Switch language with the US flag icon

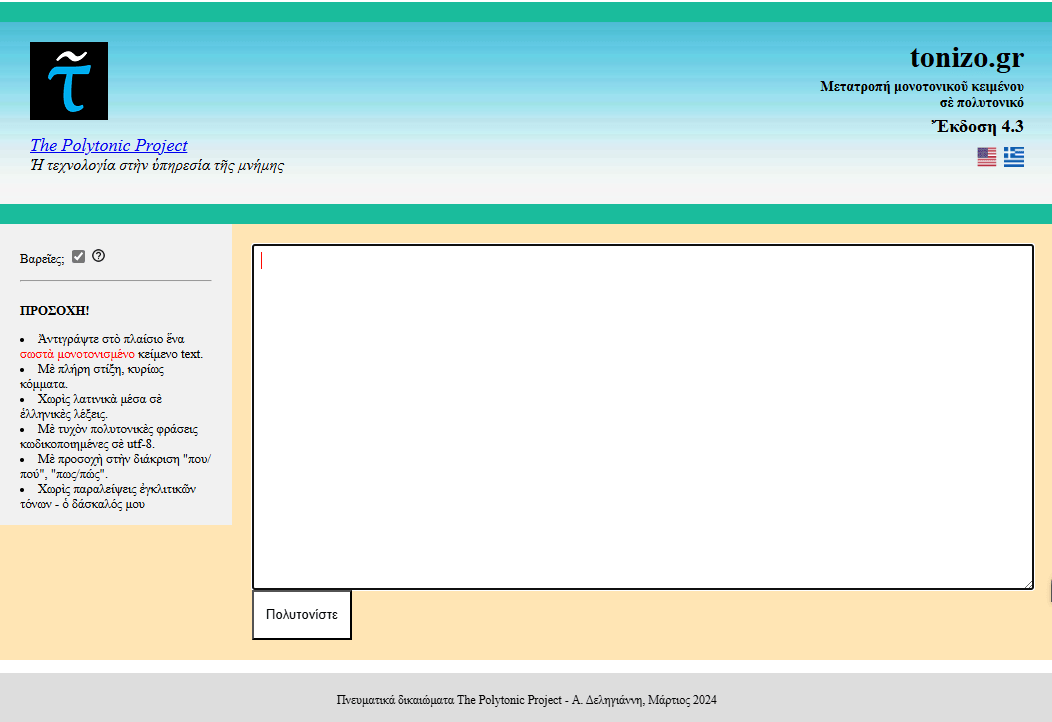(986, 157)
